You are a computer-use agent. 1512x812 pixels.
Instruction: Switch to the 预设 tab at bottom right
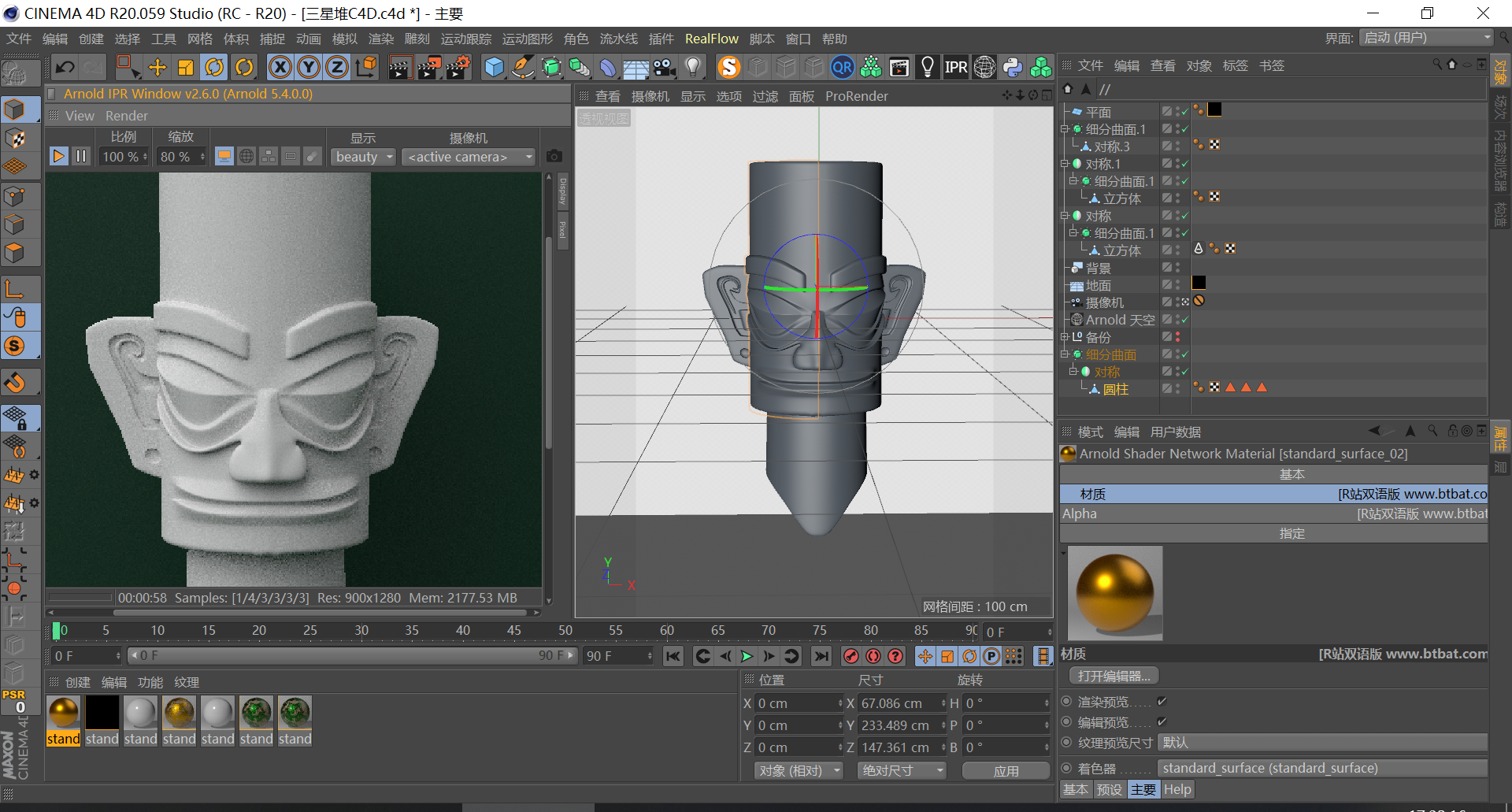1110,789
